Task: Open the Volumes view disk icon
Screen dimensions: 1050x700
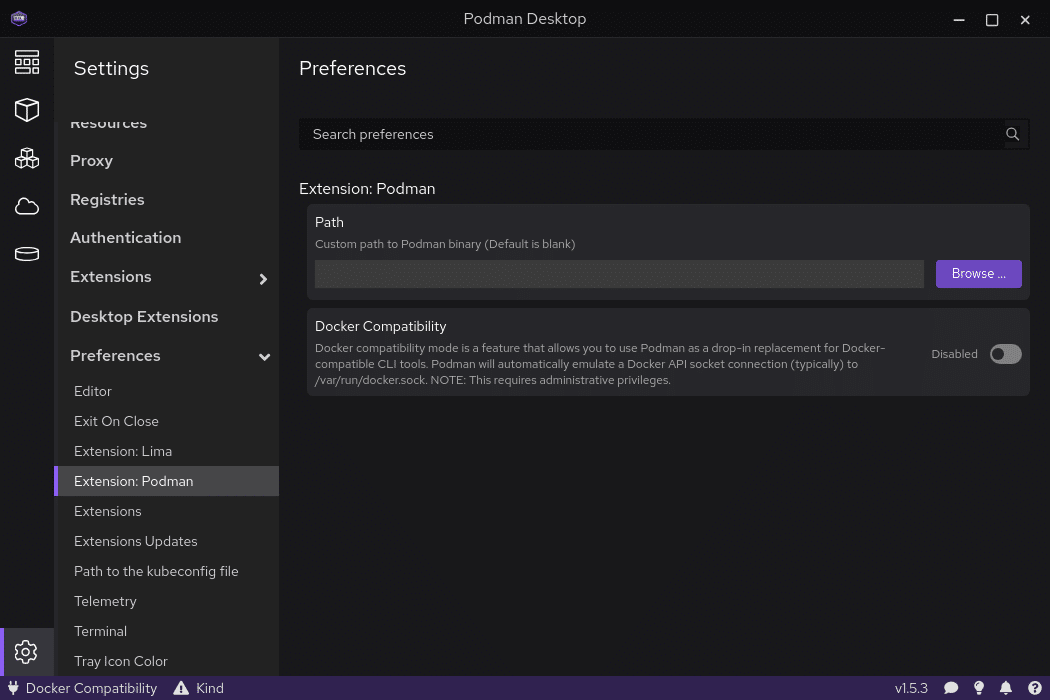Action: coord(27,254)
